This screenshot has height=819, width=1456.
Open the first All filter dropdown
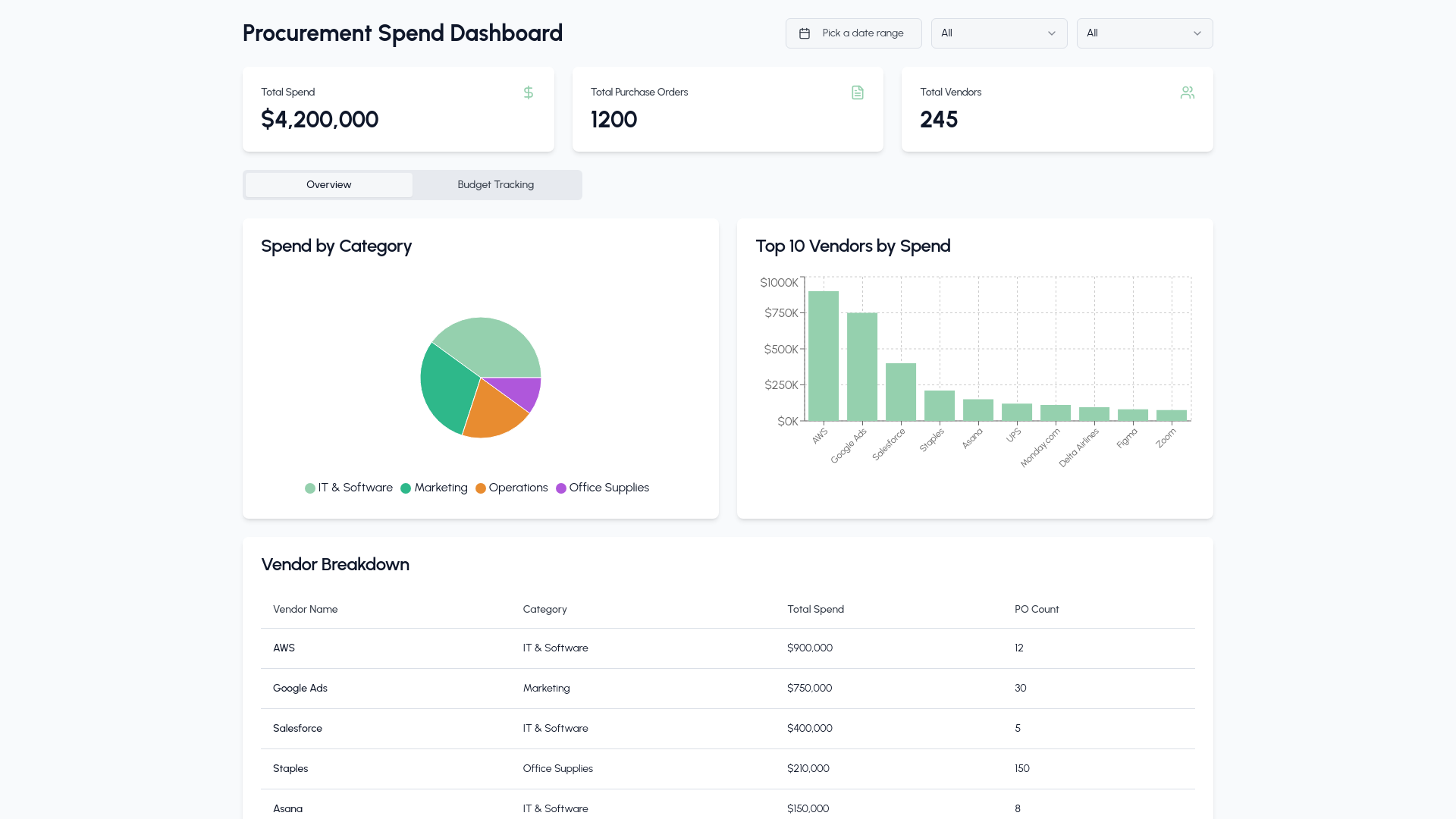click(x=999, y=33)
